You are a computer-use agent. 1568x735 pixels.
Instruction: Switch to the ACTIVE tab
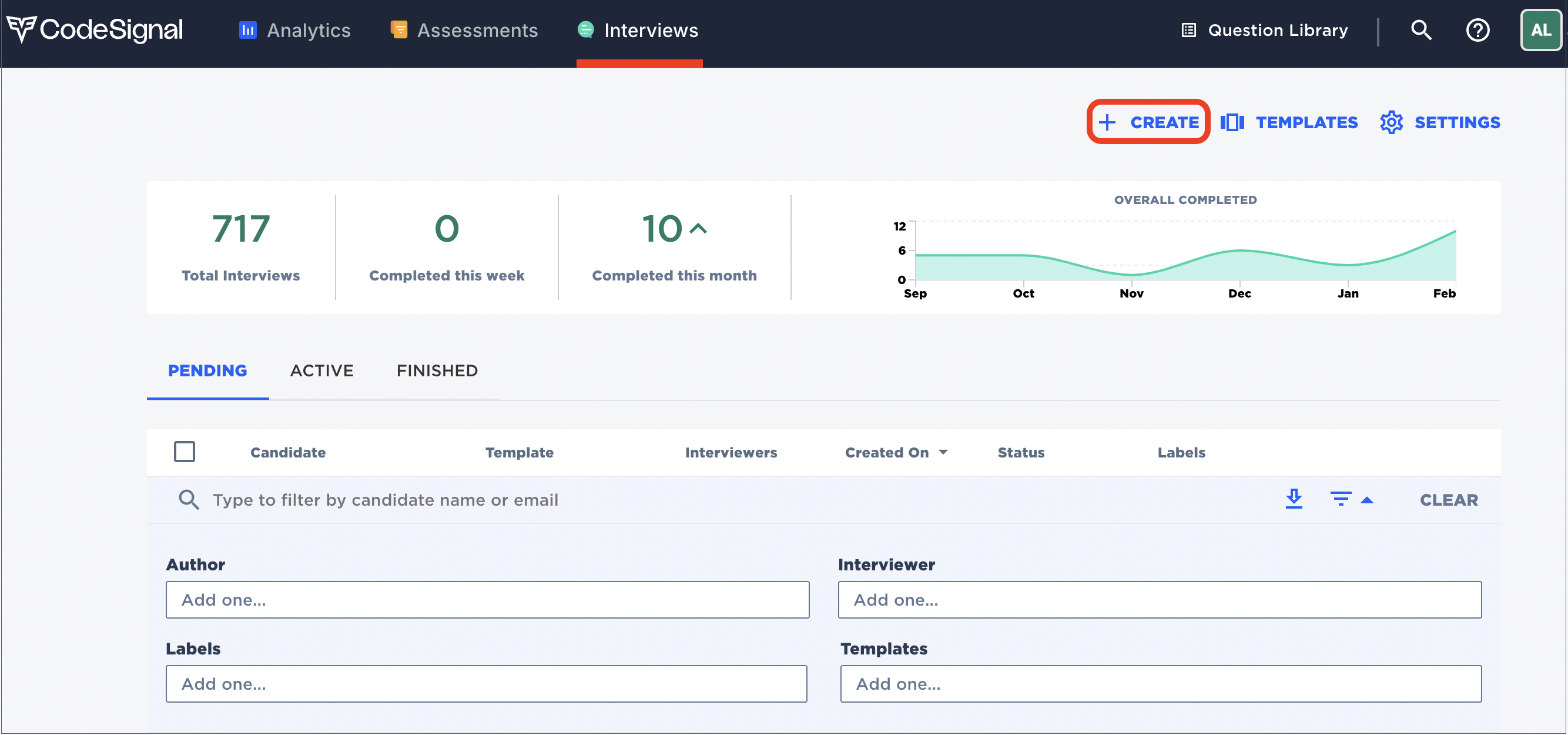322,370
